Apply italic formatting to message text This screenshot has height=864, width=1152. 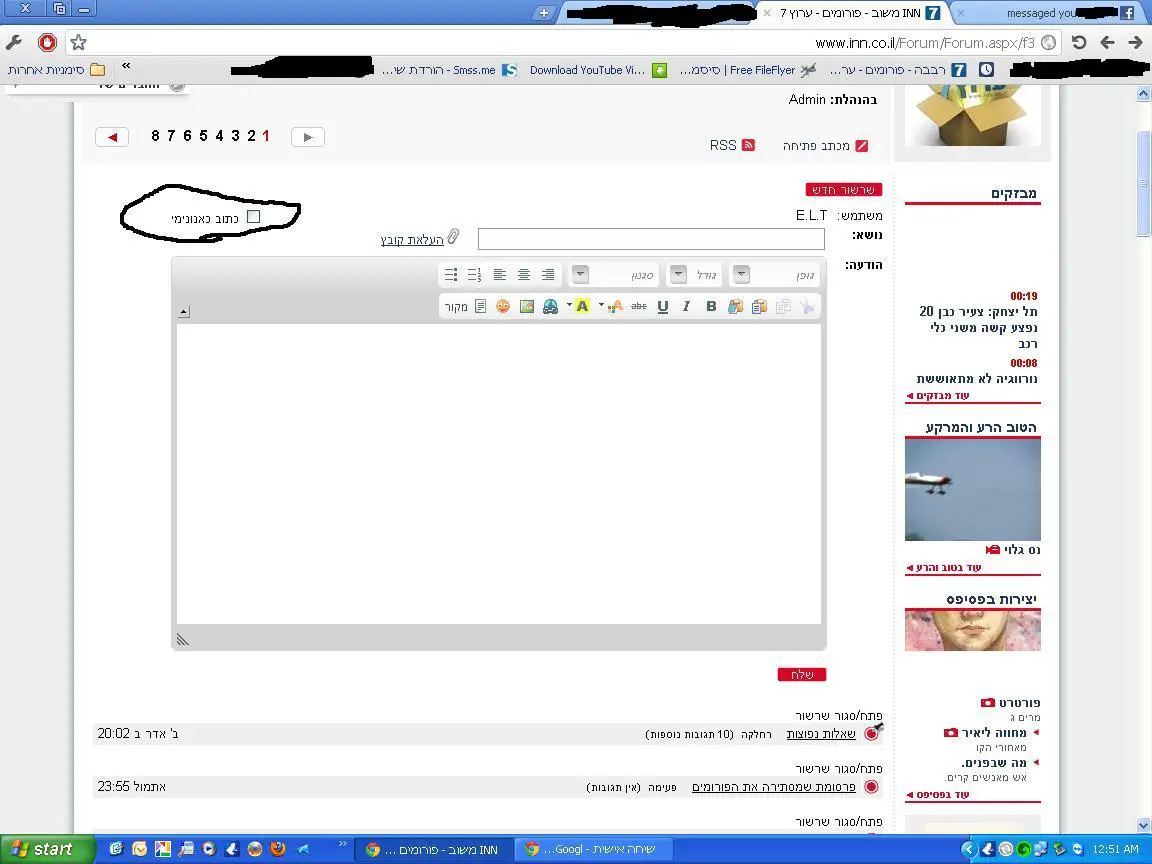click(686, 307)
